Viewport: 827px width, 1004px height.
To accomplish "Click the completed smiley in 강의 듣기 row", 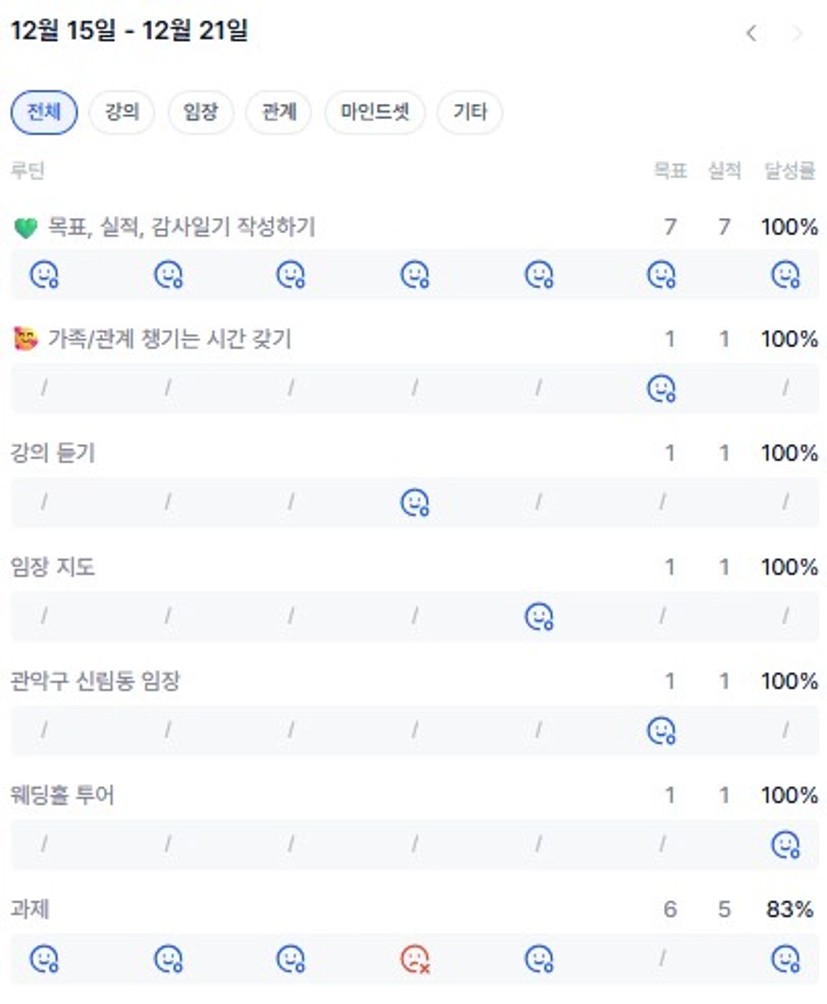I will pyautogui.click(x=415, y=502).
